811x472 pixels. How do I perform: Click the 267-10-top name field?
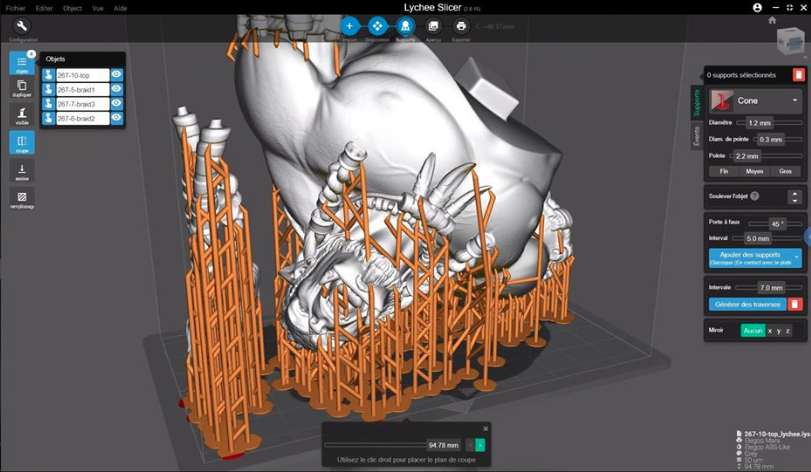click(83, 75)
